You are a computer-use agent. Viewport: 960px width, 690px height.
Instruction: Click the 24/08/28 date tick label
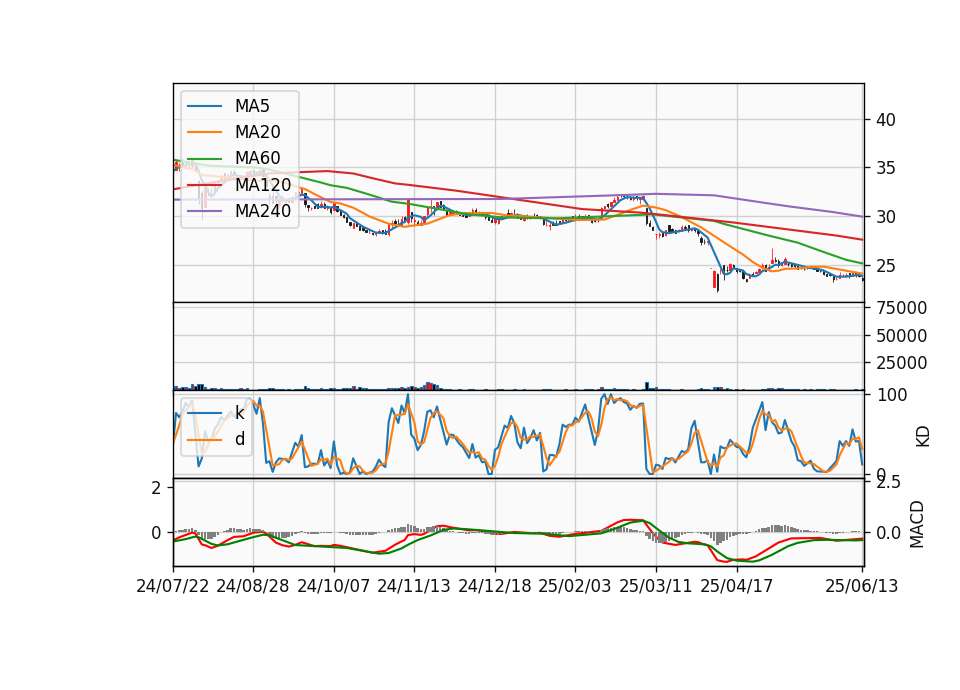(x=253, y=586)
